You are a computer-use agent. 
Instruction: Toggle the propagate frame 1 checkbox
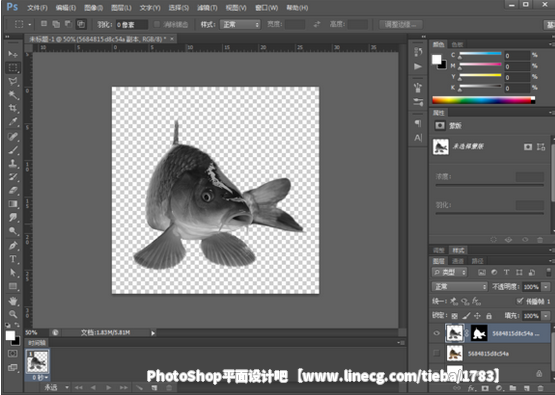click(519, 301)
